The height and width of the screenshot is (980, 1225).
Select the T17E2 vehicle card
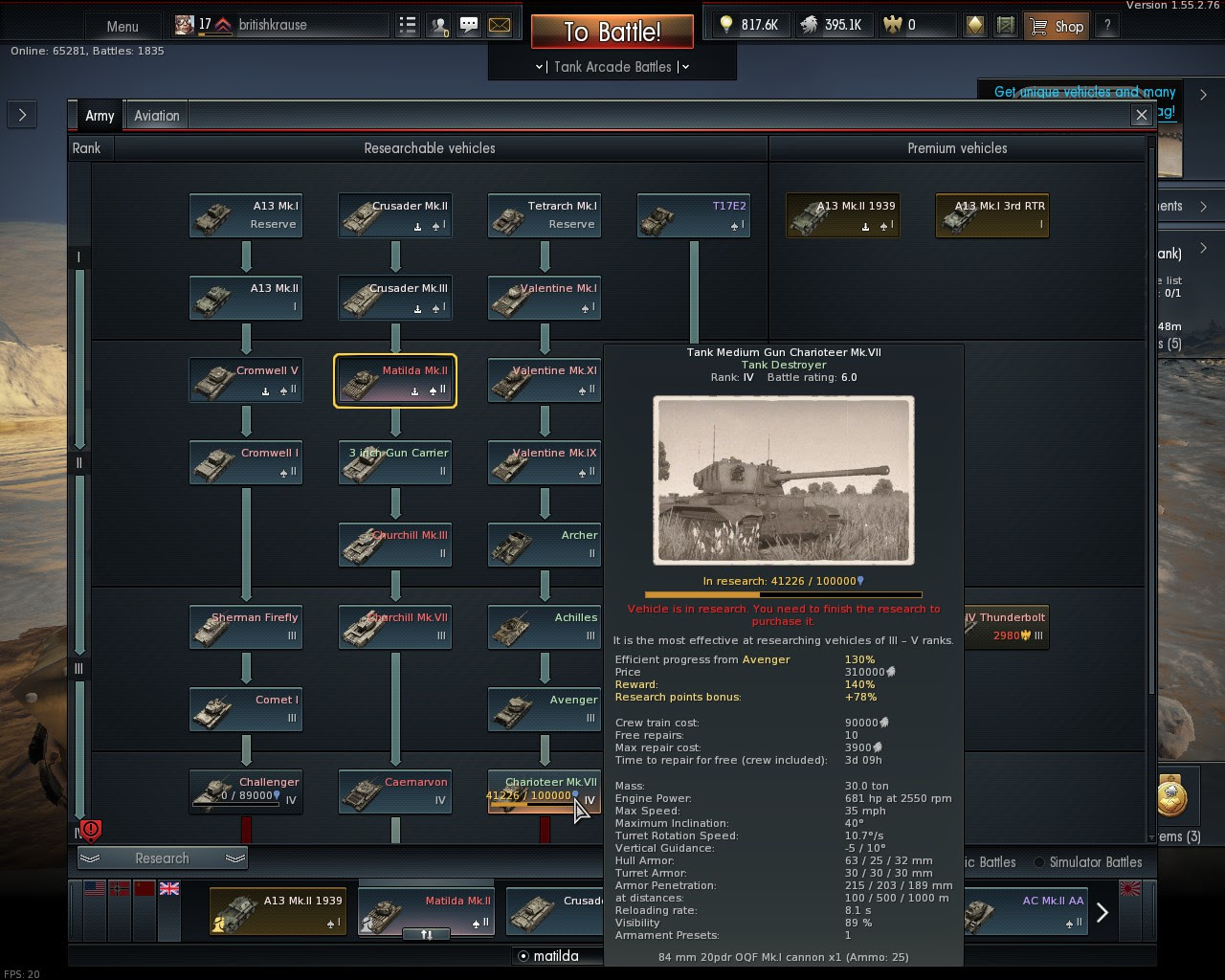coord(694,215)
